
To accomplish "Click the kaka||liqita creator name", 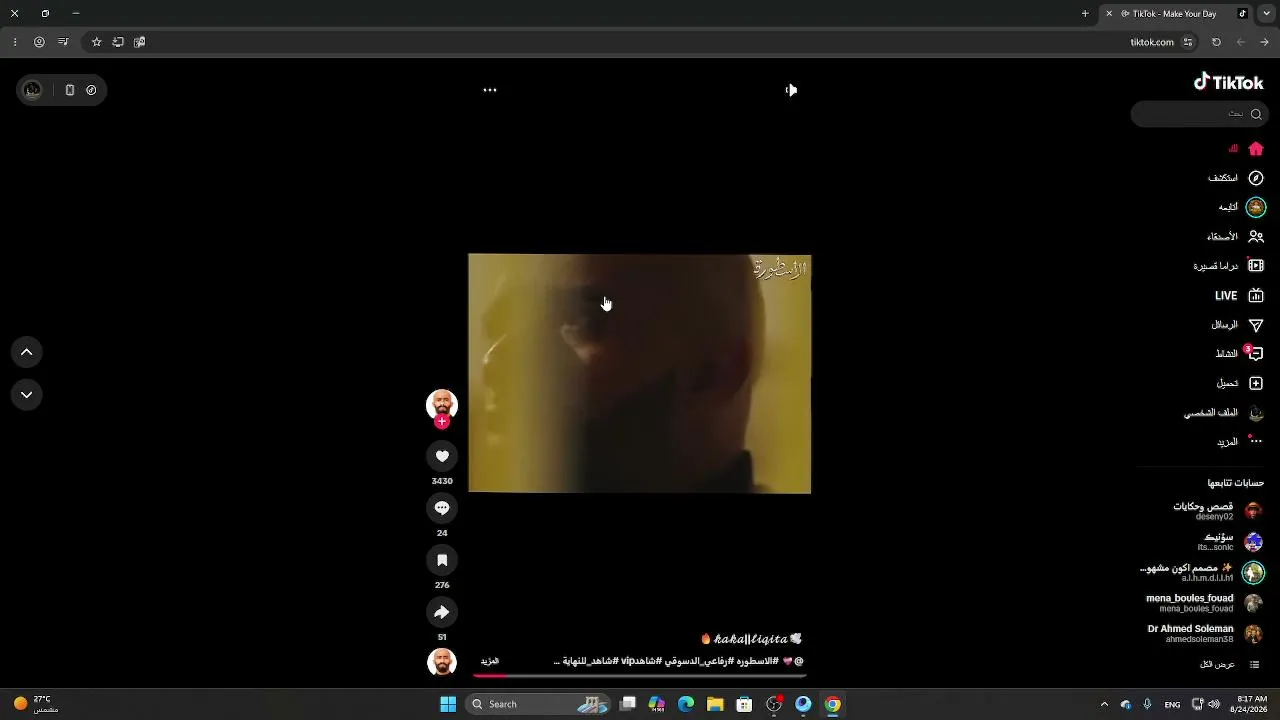I will tap(751, 639).
